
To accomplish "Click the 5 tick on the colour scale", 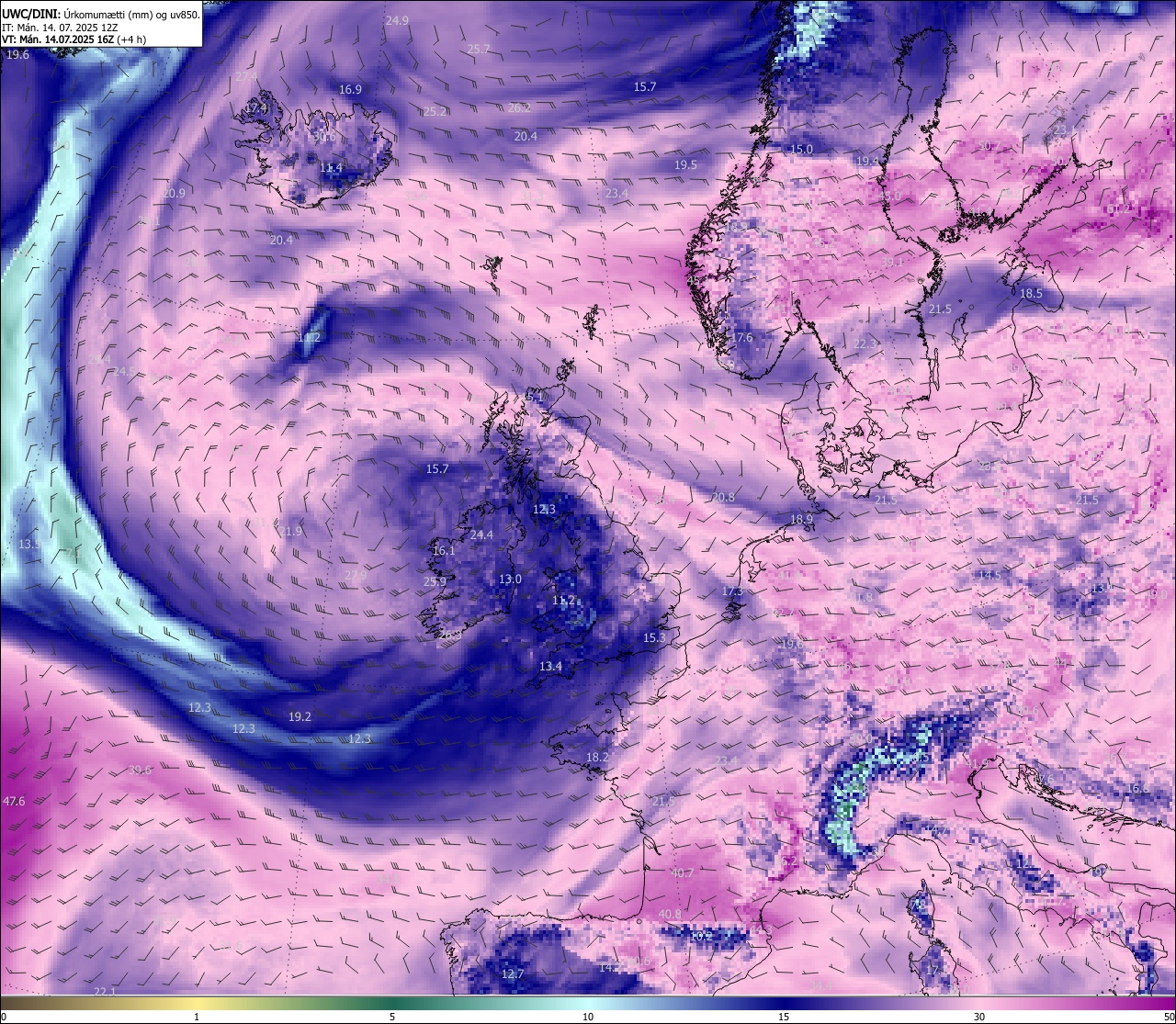I will click(392, 1017).
